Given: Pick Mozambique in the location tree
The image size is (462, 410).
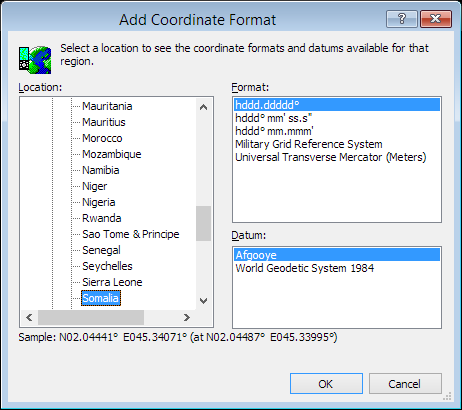Looking at the screenshot, I should 112,154.
